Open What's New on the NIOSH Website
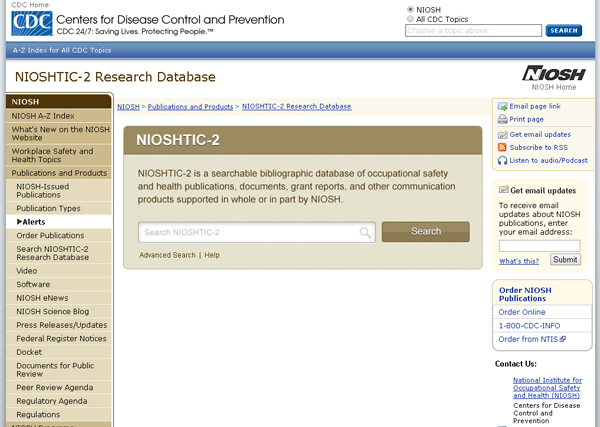Image resolution: width=600 pixels, height=427 pixels. 59,134
